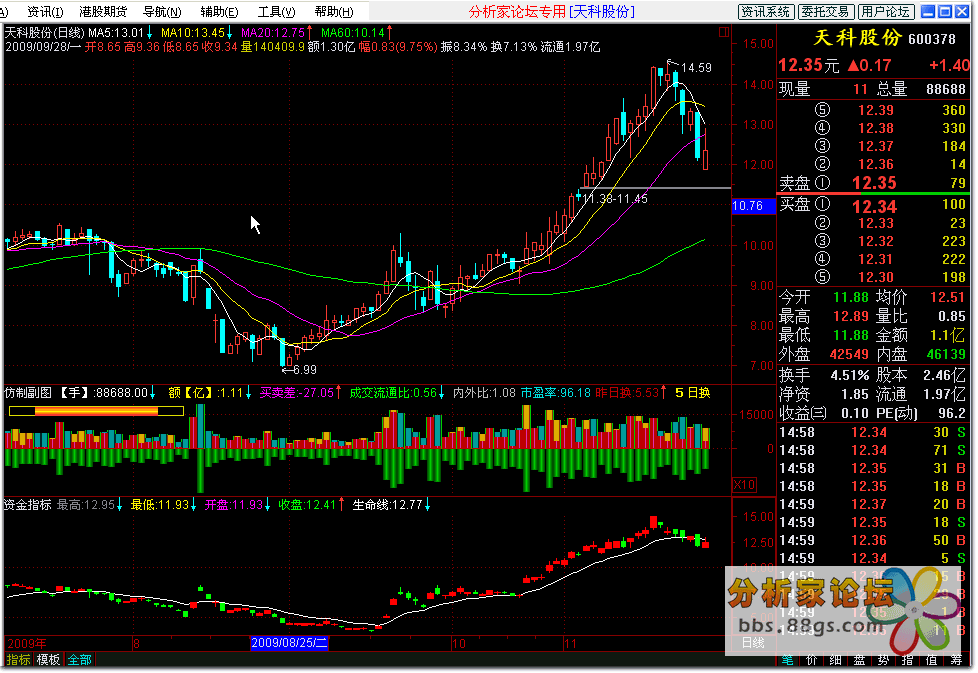Click buy level ② price 12.33
The height and width of the screenshot is (673, 978).
pos(875,223)
